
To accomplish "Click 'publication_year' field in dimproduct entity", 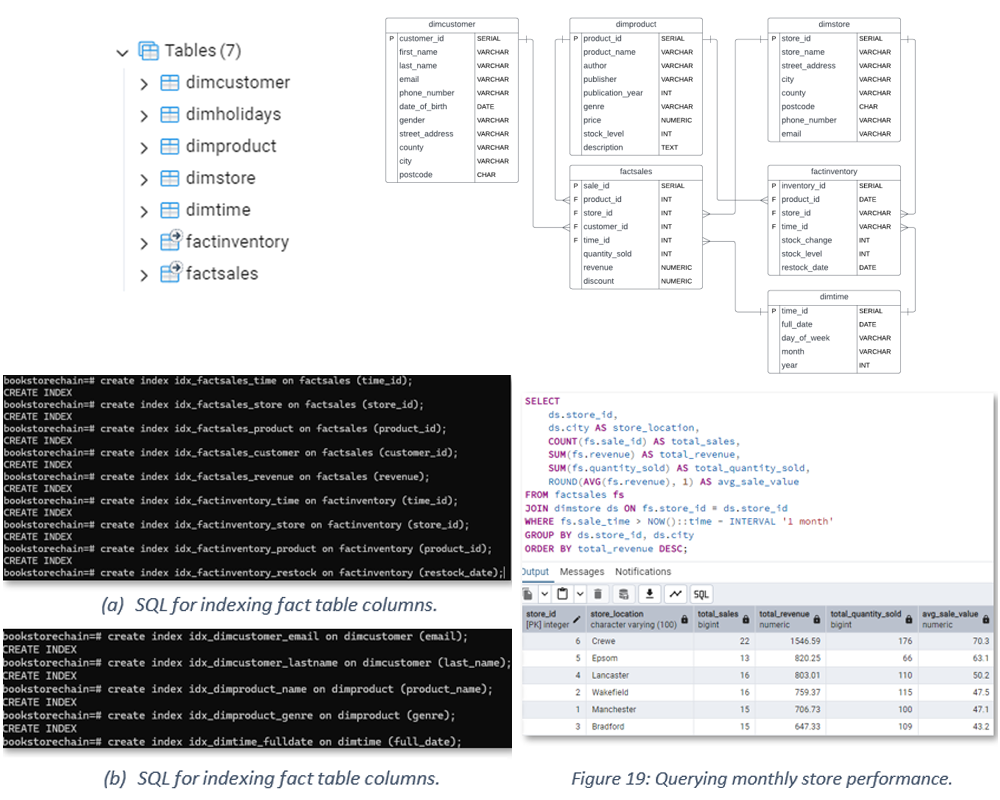I will click(613, 93).
